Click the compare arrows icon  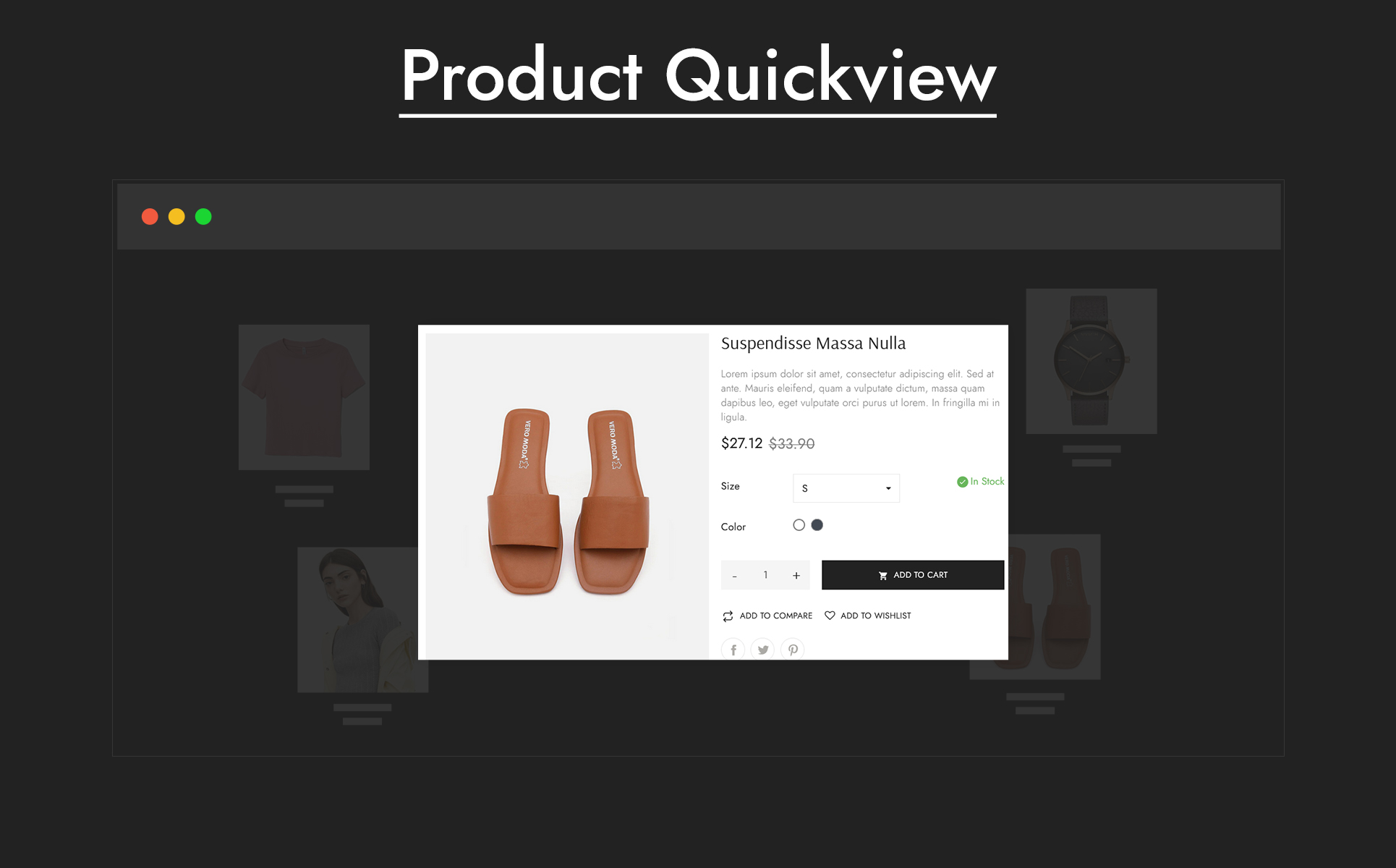point(728,616)
